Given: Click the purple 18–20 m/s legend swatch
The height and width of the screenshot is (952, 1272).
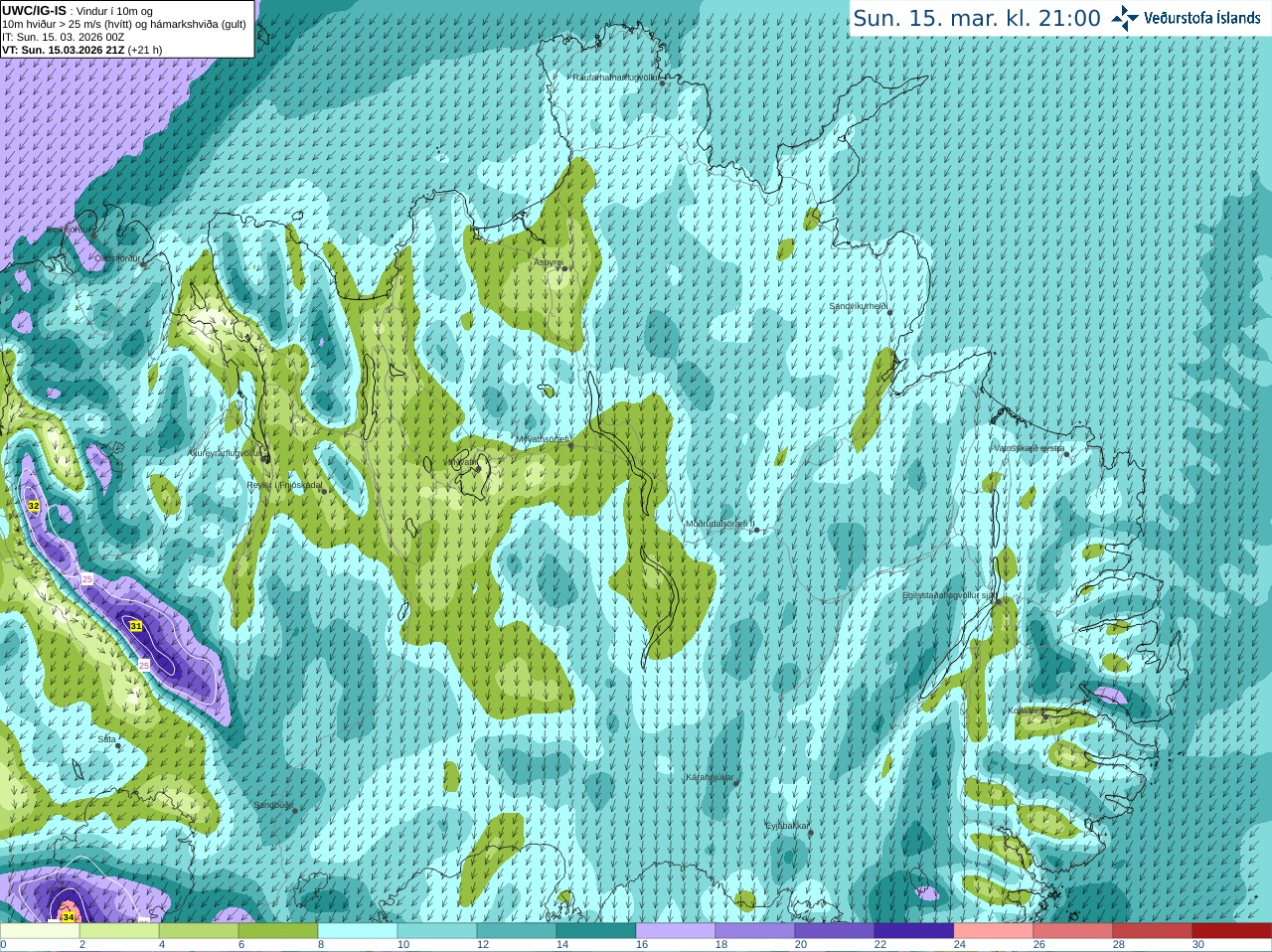Looking at the screenshot, I should click(x=755, y=931).
